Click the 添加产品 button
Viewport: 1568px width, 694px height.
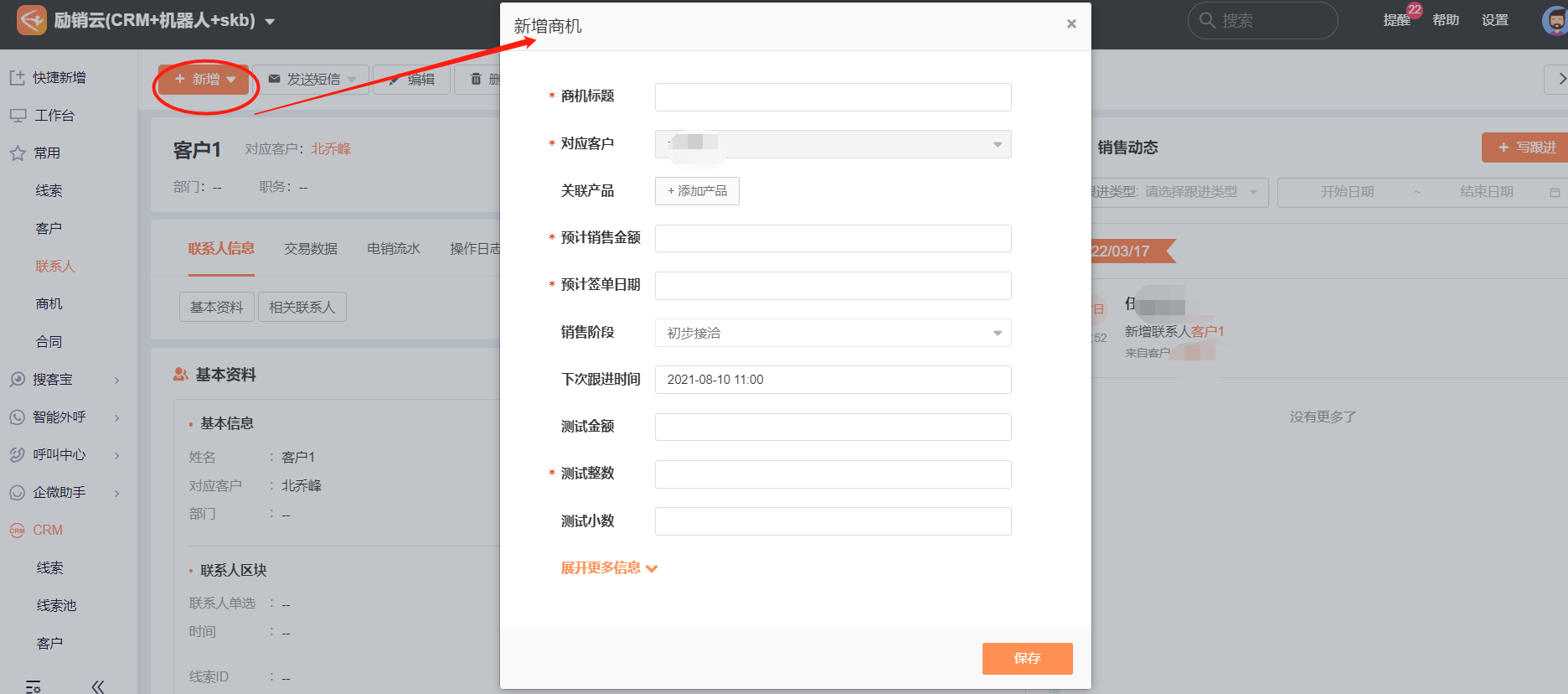tap(697, 191)
